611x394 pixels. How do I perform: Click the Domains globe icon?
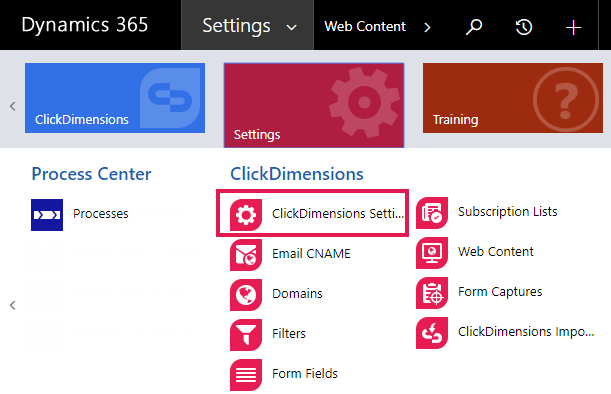[x=245, y=295]
